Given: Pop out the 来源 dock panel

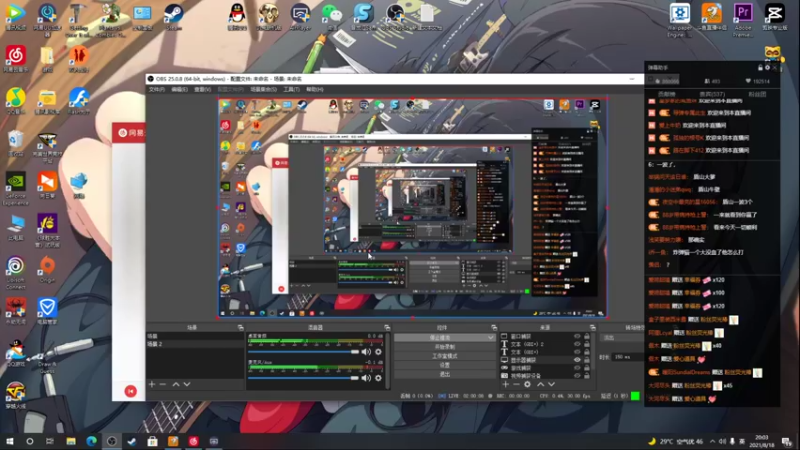Looking at the screenshot, I should pyautogui.click(x=592, y=328).
